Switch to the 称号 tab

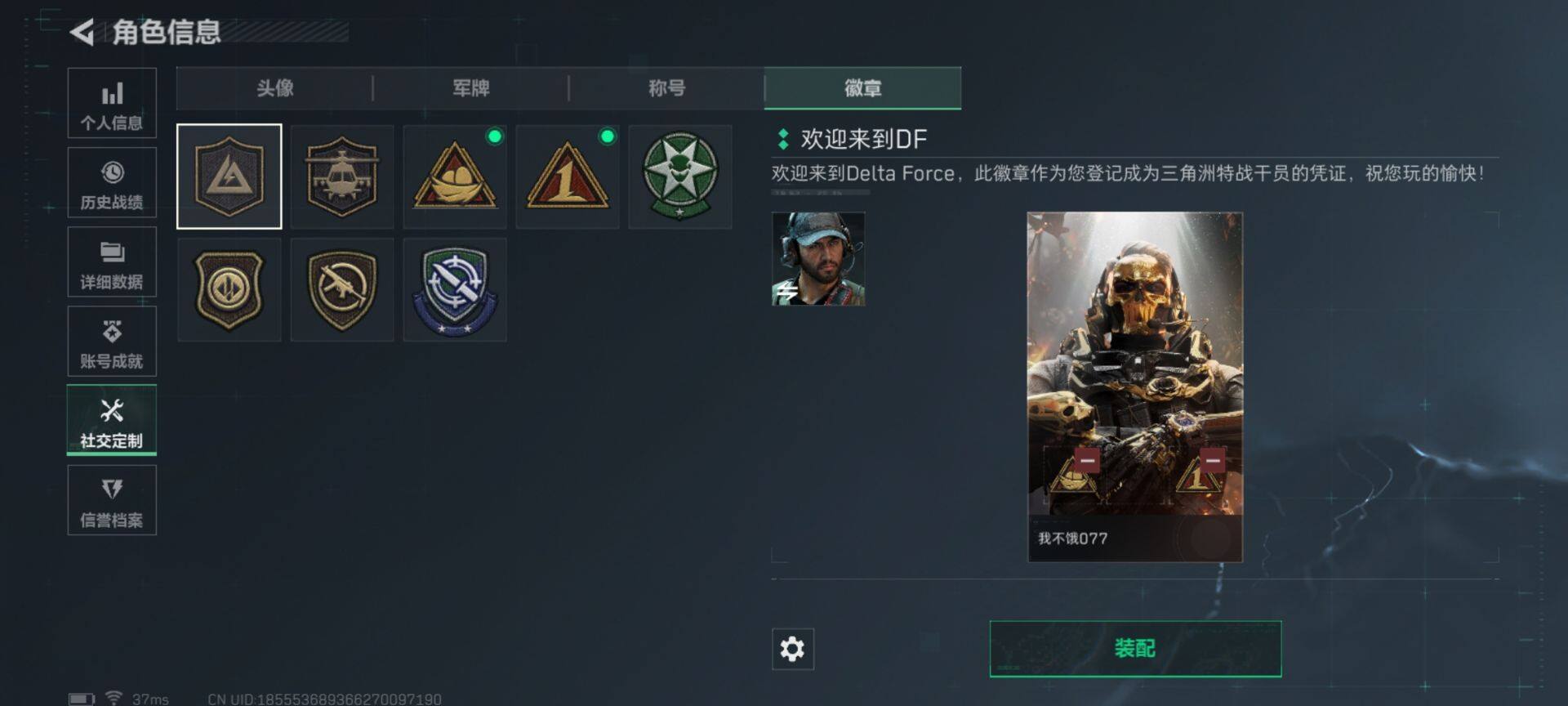point(667,88)
